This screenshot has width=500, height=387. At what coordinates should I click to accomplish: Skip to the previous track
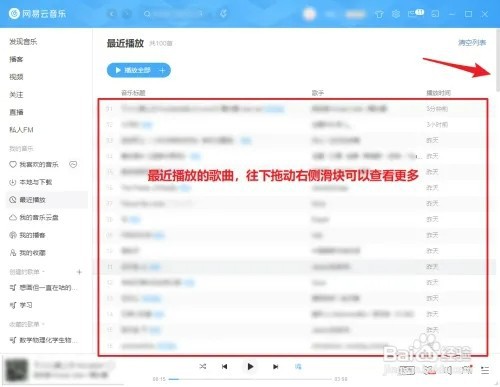[225, 367]
